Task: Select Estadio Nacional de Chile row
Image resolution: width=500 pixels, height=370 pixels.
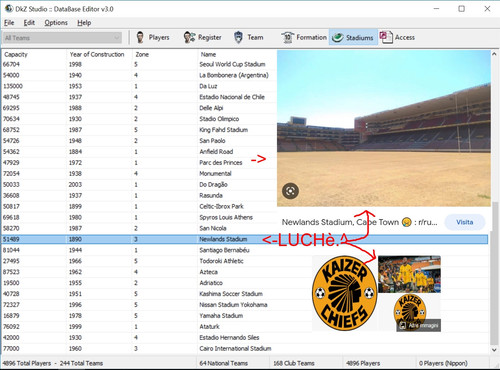Action: click(x=139, y=97)
